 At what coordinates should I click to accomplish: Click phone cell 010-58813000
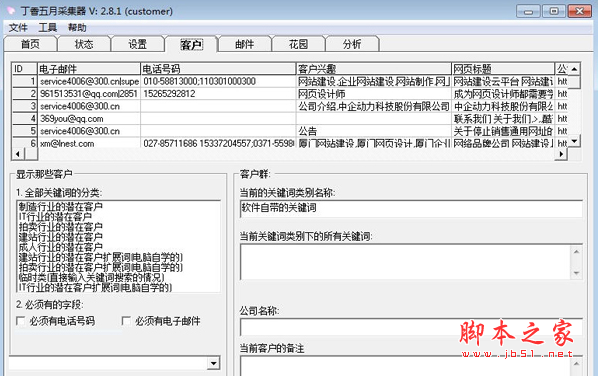[218, 81]
